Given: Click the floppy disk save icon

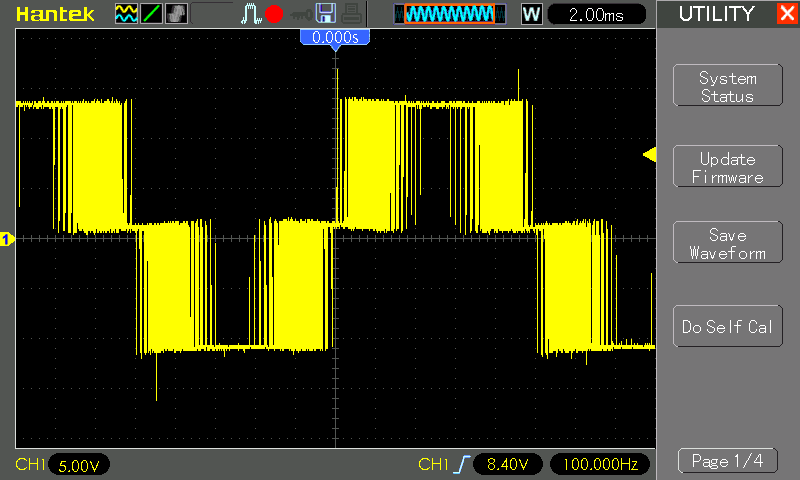Looking at the screenshot, I should click(x=325, y=14).
